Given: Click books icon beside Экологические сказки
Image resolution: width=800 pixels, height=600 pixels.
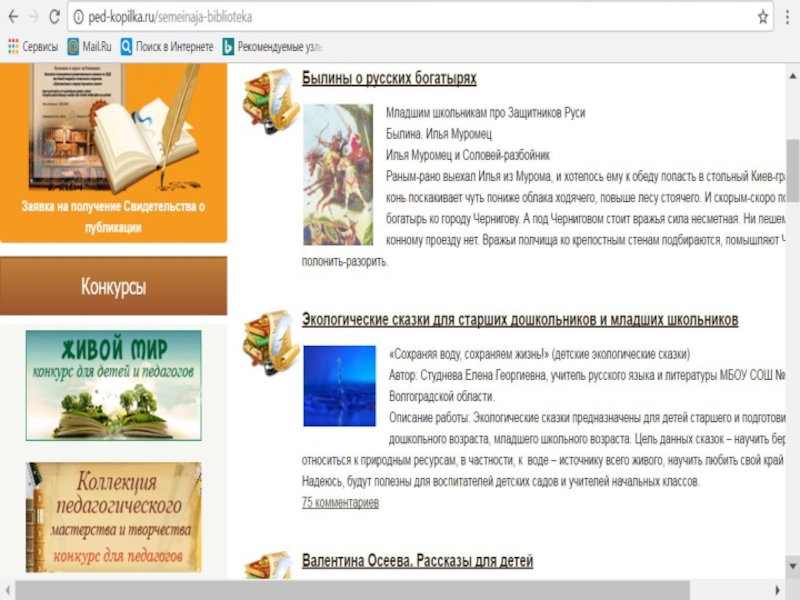Looking at the screenshot, I should click(x=271, y=342).
